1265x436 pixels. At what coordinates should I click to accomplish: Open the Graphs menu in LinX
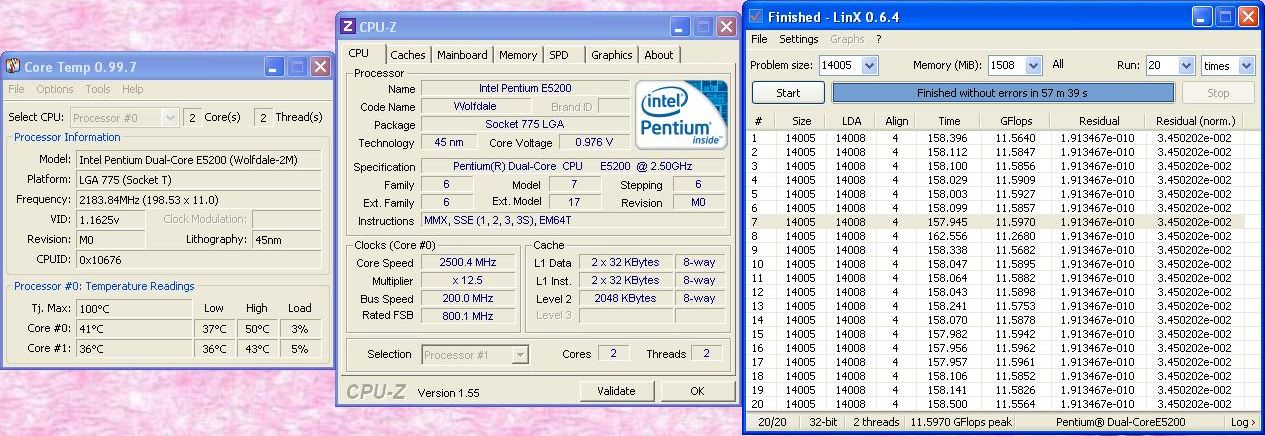[x=848, y=39]
